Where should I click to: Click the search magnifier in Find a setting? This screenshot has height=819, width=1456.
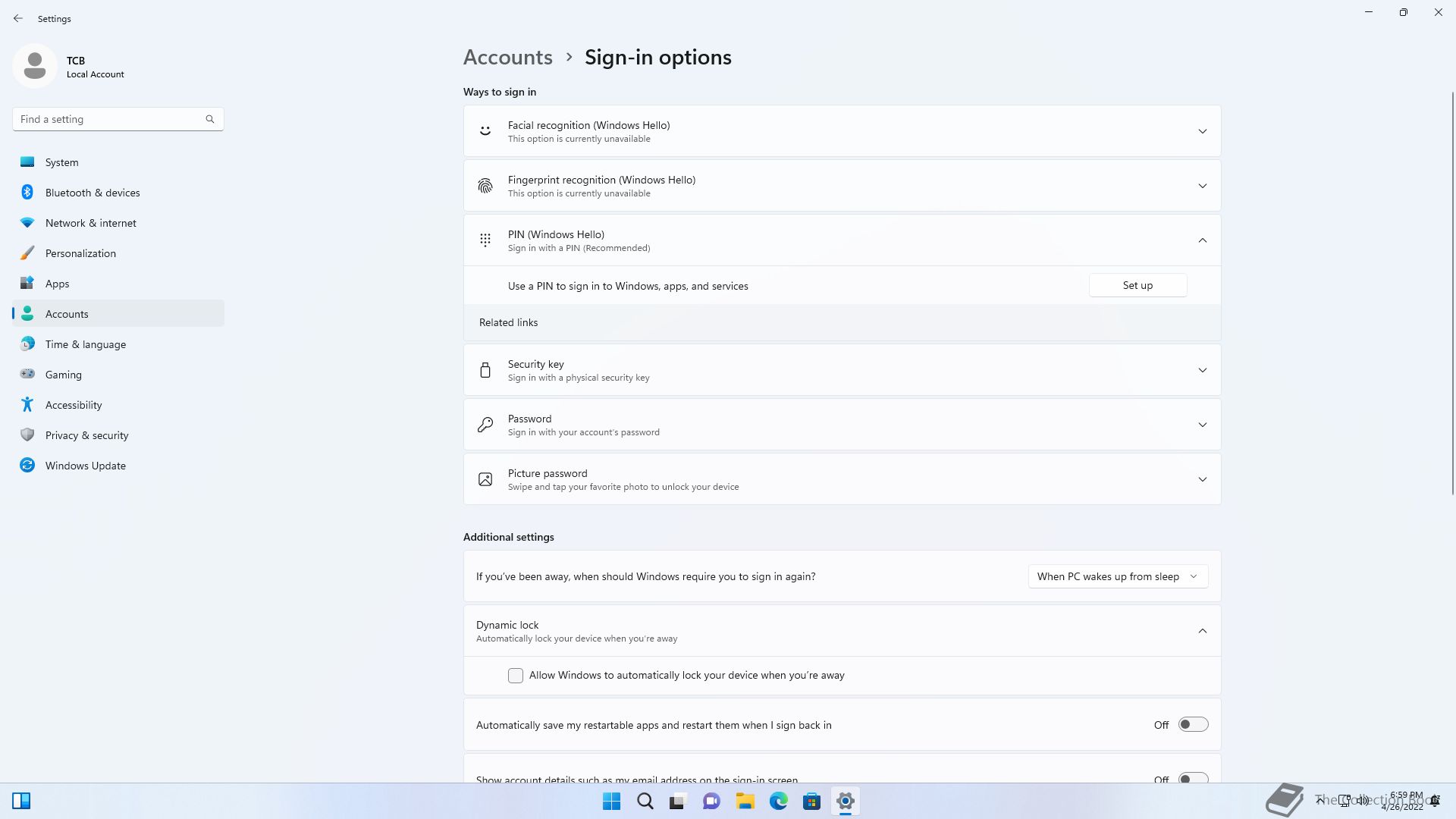tap(210, 119)
